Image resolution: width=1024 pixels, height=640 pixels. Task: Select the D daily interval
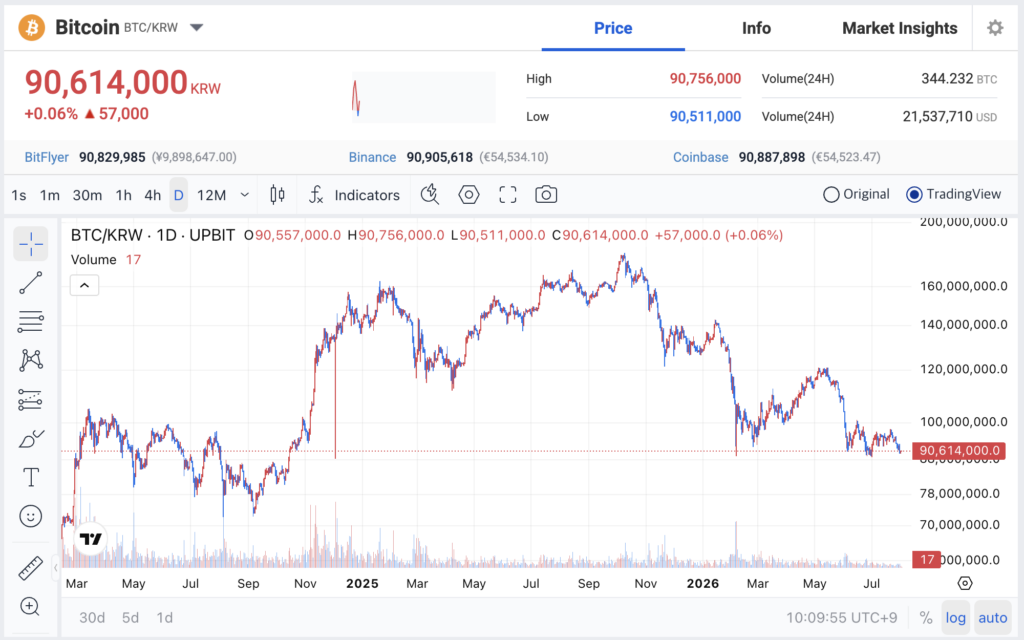[178, 195]
